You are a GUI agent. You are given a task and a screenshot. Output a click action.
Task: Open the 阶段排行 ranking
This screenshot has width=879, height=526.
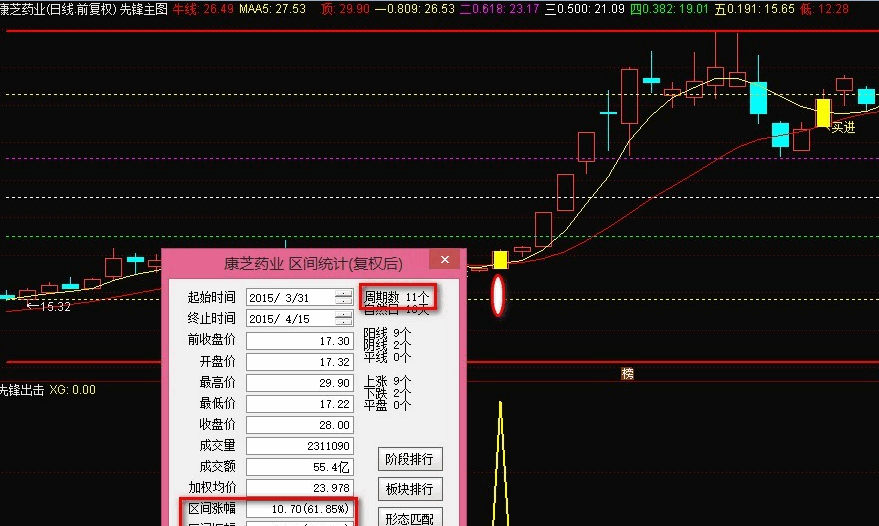pyautogui.click(x=410, y=459)
